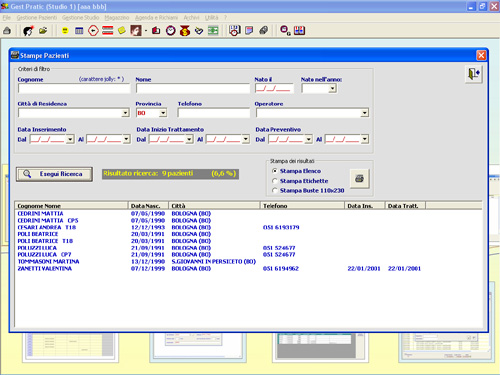The image size is (500, 375).
Task: Click the yellow smiley face icon
Action: (65, 31)
